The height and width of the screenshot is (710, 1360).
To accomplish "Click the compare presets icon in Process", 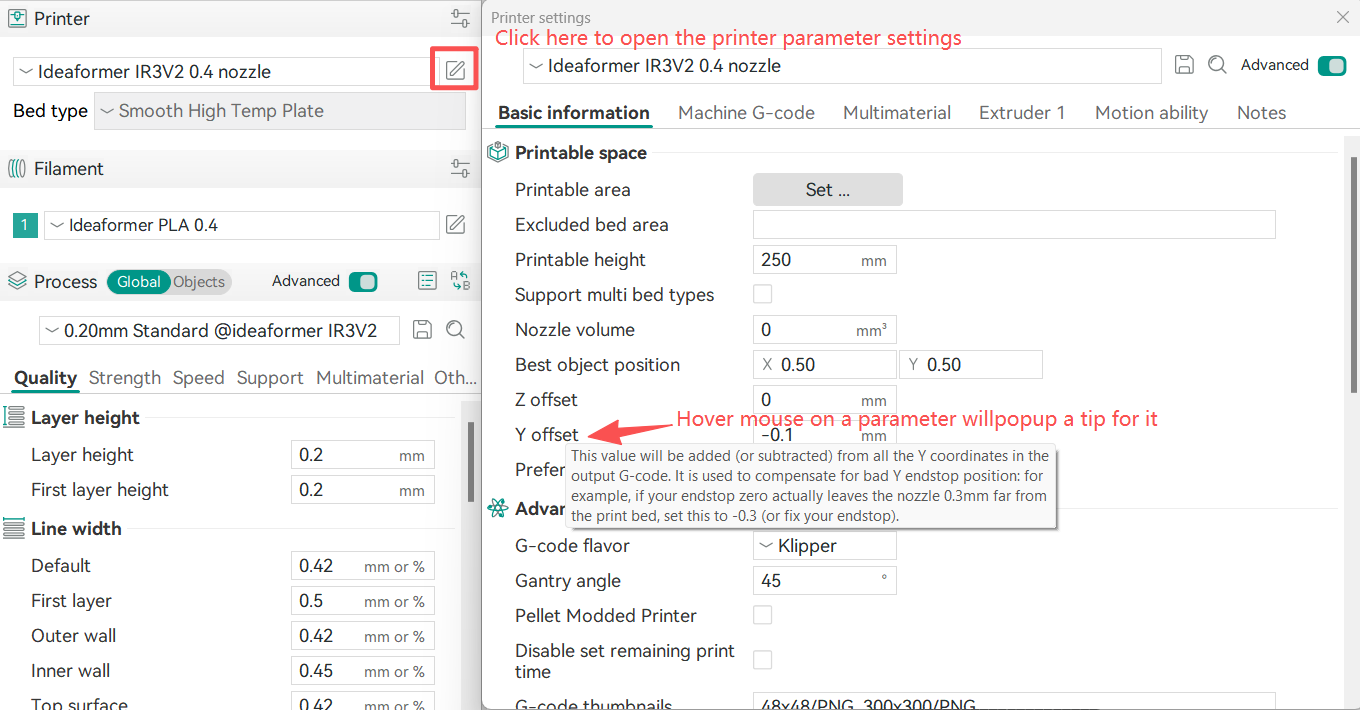I will 460,281.
